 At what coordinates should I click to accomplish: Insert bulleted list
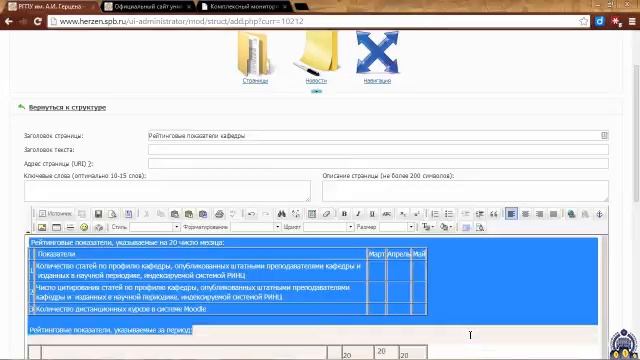pos(449,214)
